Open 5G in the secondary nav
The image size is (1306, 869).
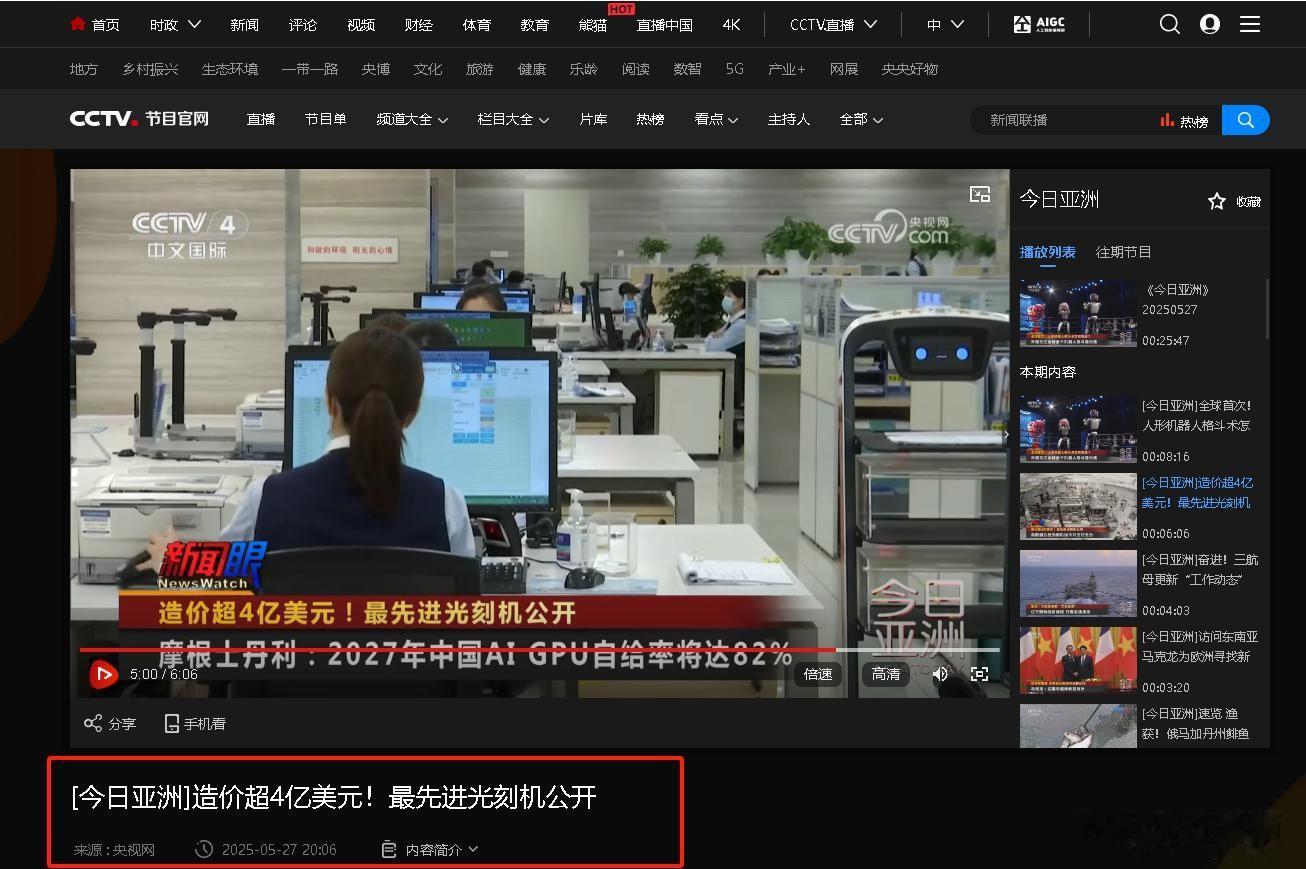tap(735, 69)
